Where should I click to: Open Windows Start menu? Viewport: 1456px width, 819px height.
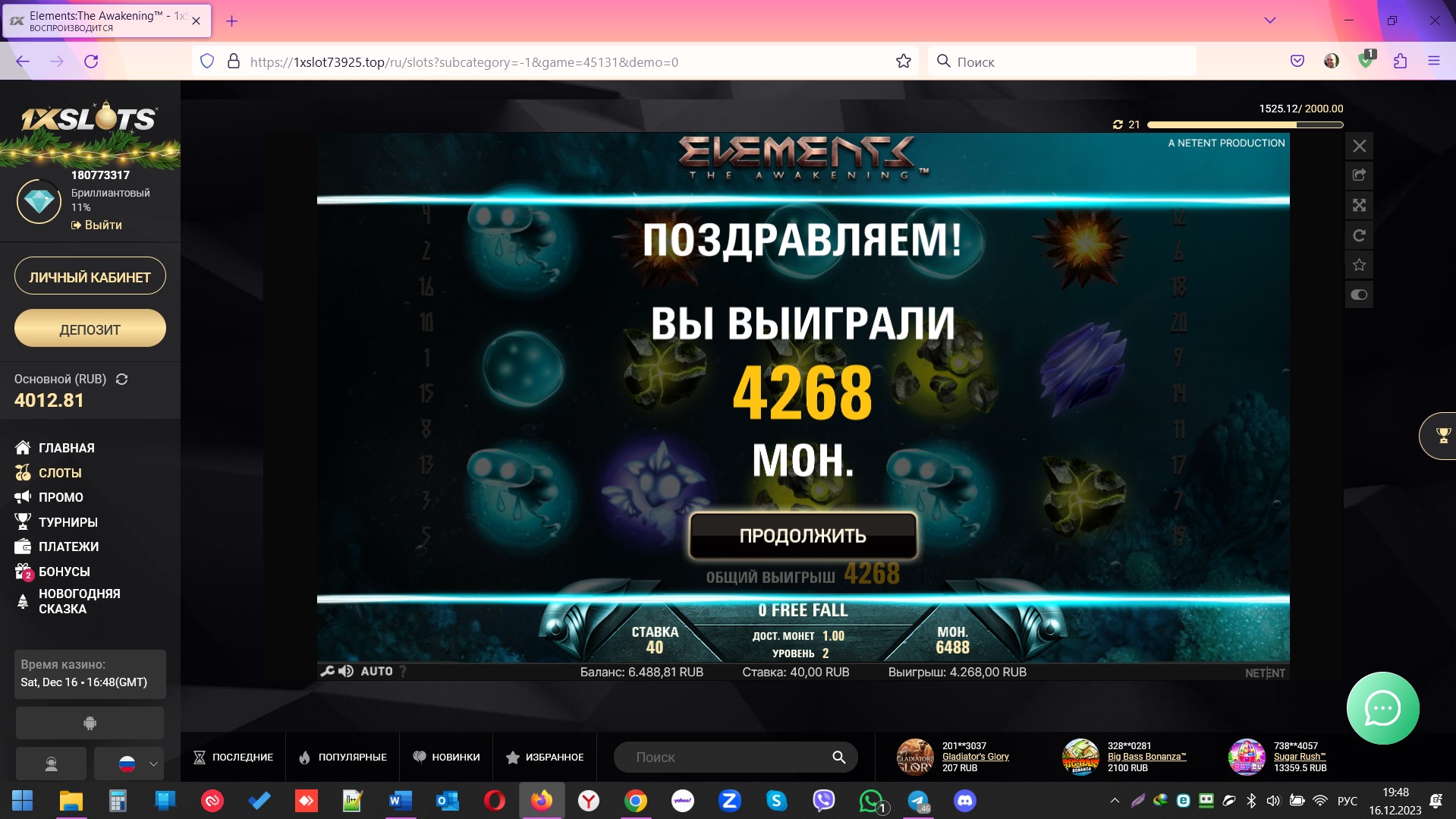coord(23,801)
